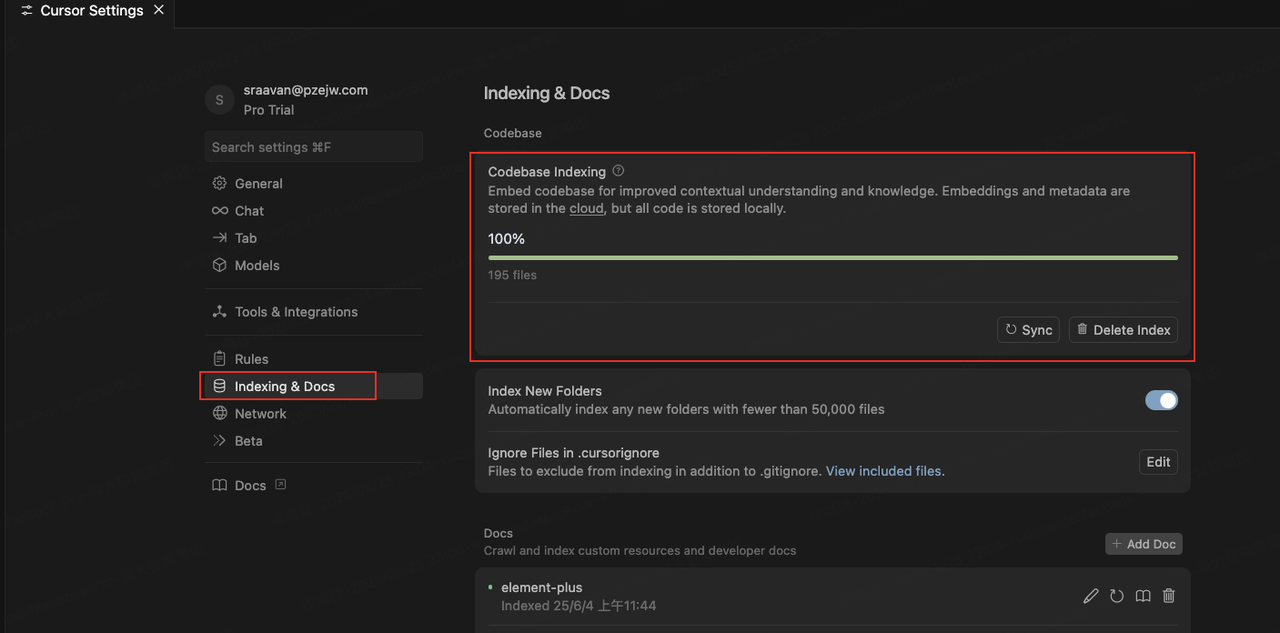1280x633 pixels.
Task: Delete element-plus doc with trash icon
Action: click(1169, 596)
